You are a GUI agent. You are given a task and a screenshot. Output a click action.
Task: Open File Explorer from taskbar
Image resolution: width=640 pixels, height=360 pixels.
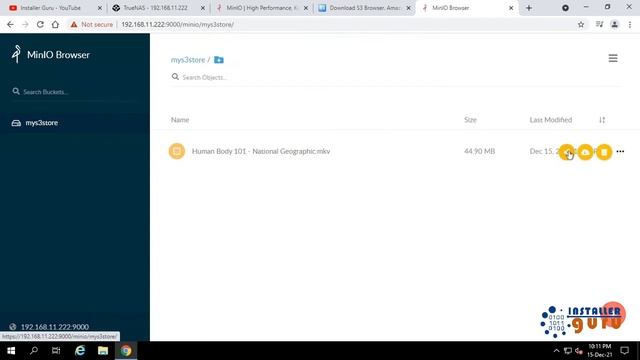tap(103, 351)
